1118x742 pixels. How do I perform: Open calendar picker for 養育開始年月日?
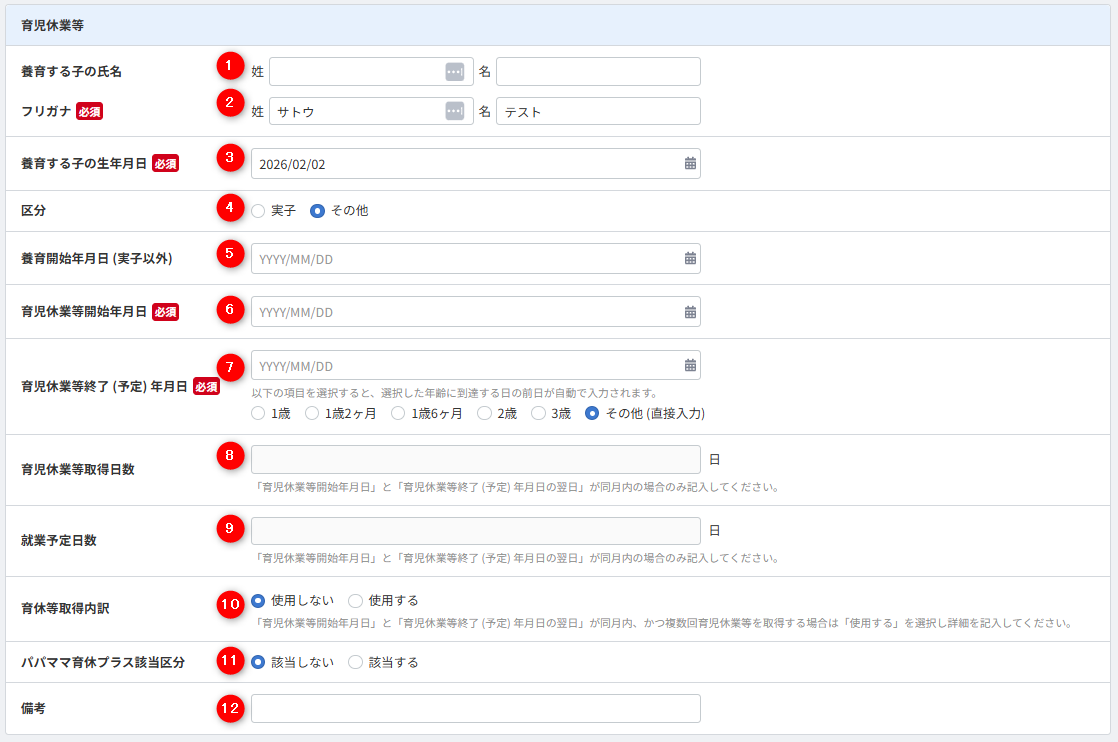coord(690,258)
